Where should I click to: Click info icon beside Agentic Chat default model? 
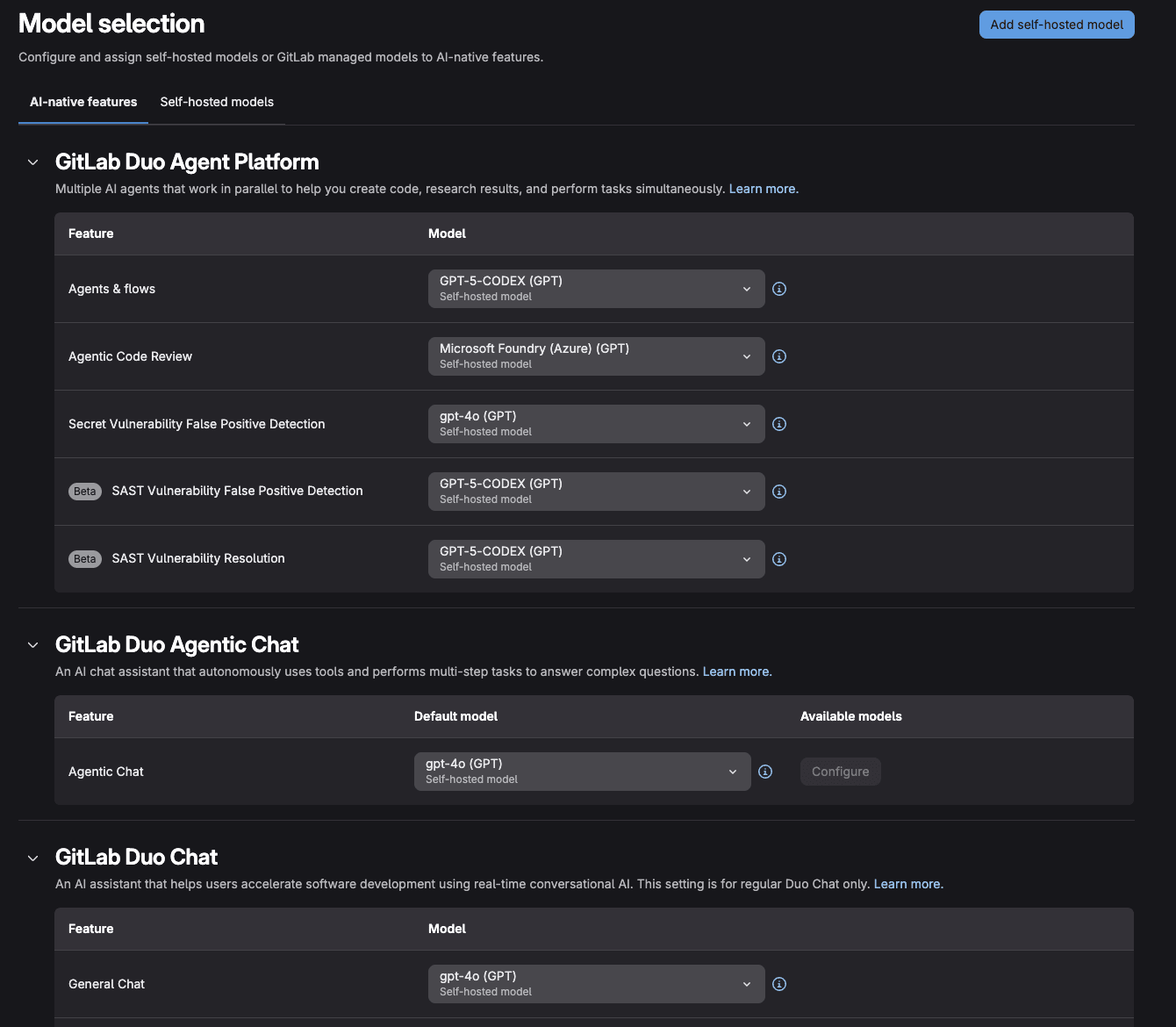coord(765,772)
